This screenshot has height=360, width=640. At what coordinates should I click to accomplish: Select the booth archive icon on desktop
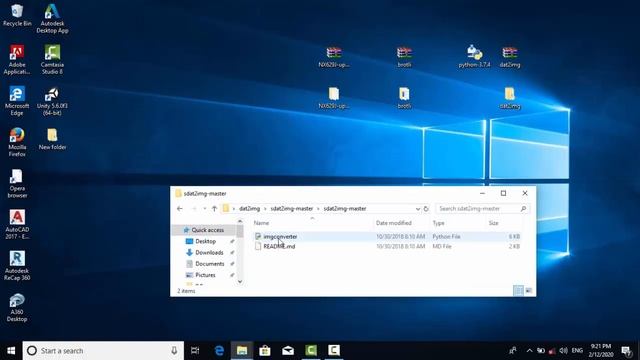[x=404, y=57]
